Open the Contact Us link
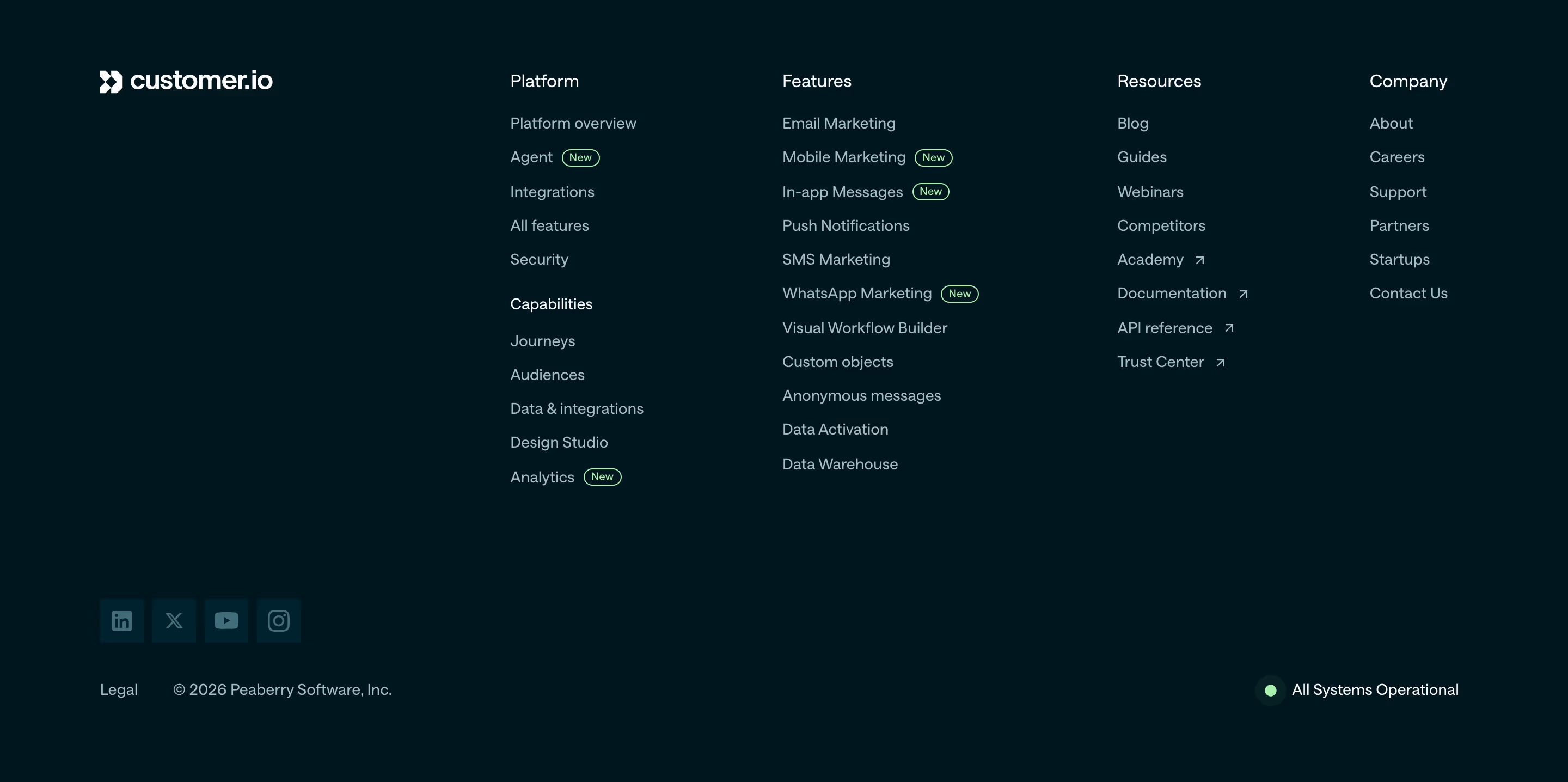 tap(1408, 294)
